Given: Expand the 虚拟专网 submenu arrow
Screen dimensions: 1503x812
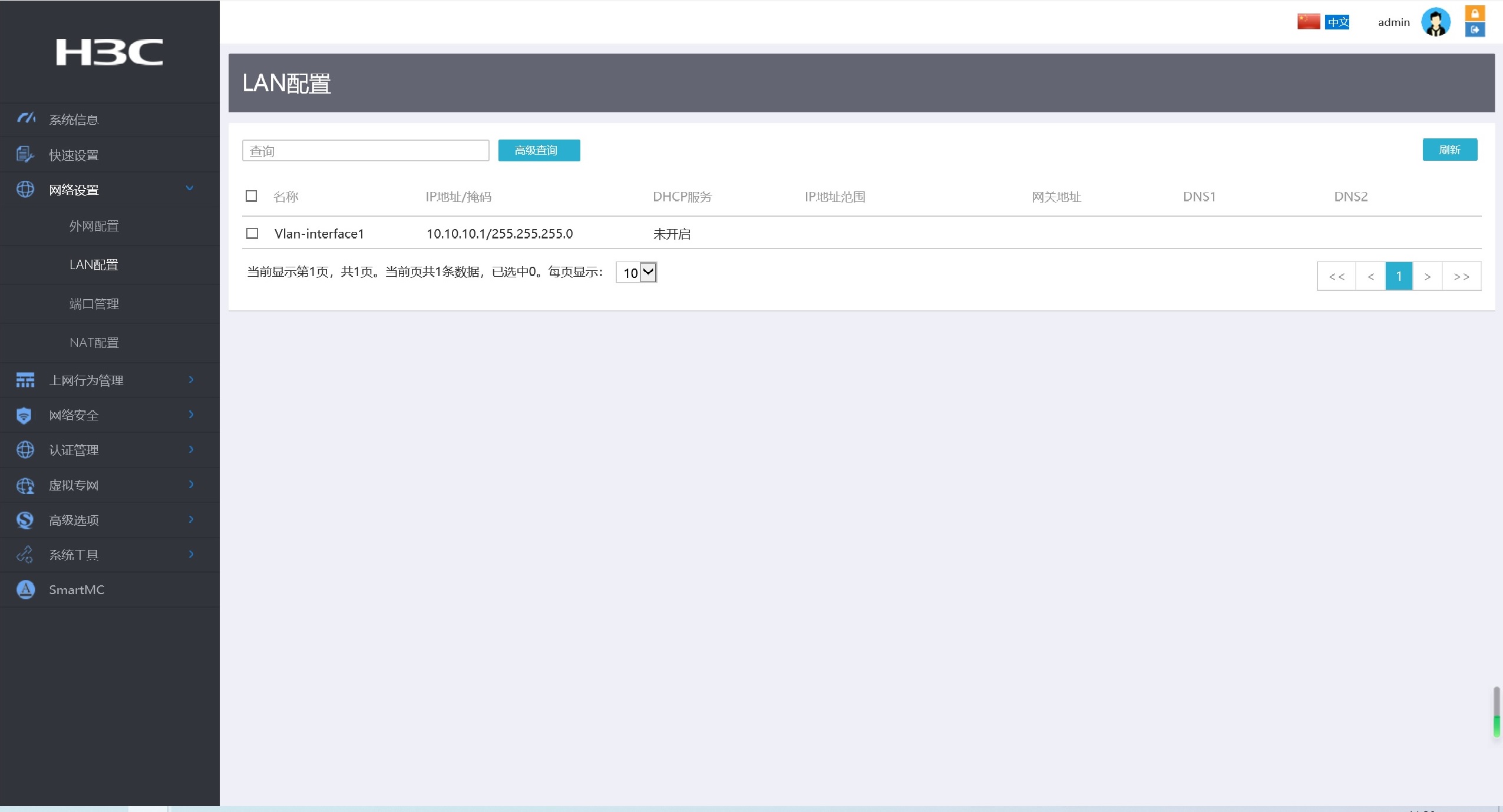Looking at the screenshot, I should pos(191,485).
